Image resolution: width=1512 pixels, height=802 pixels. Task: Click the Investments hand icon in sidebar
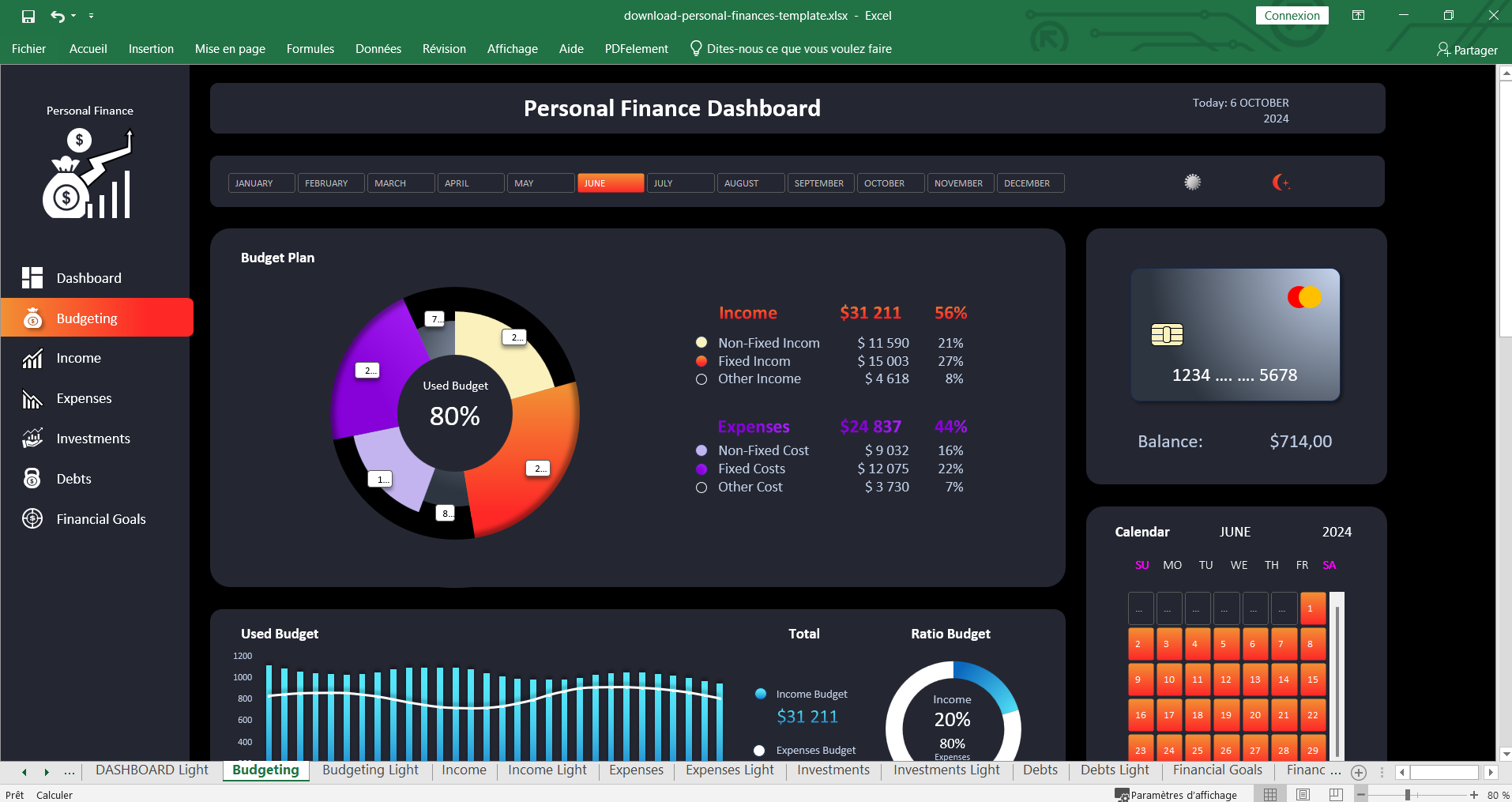click(x=32, y=439)
